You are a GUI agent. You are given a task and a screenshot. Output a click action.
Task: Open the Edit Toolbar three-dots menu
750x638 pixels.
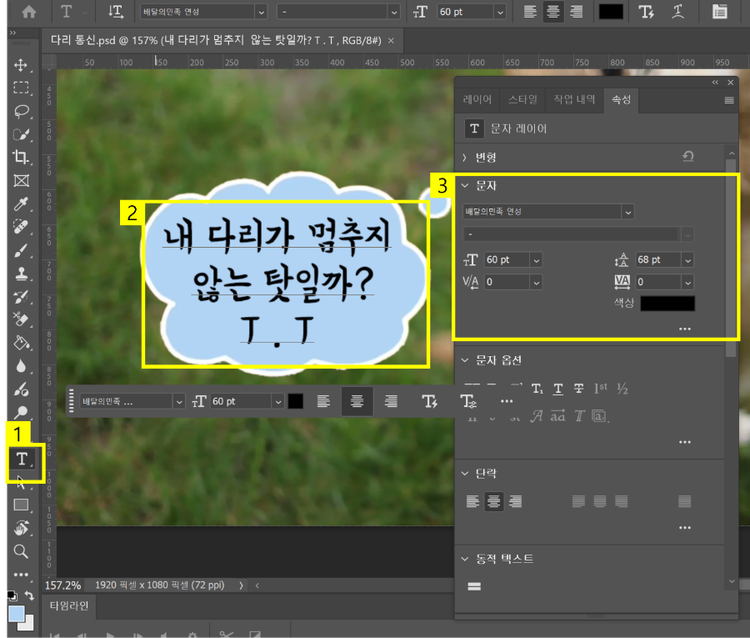coord(21,574)
